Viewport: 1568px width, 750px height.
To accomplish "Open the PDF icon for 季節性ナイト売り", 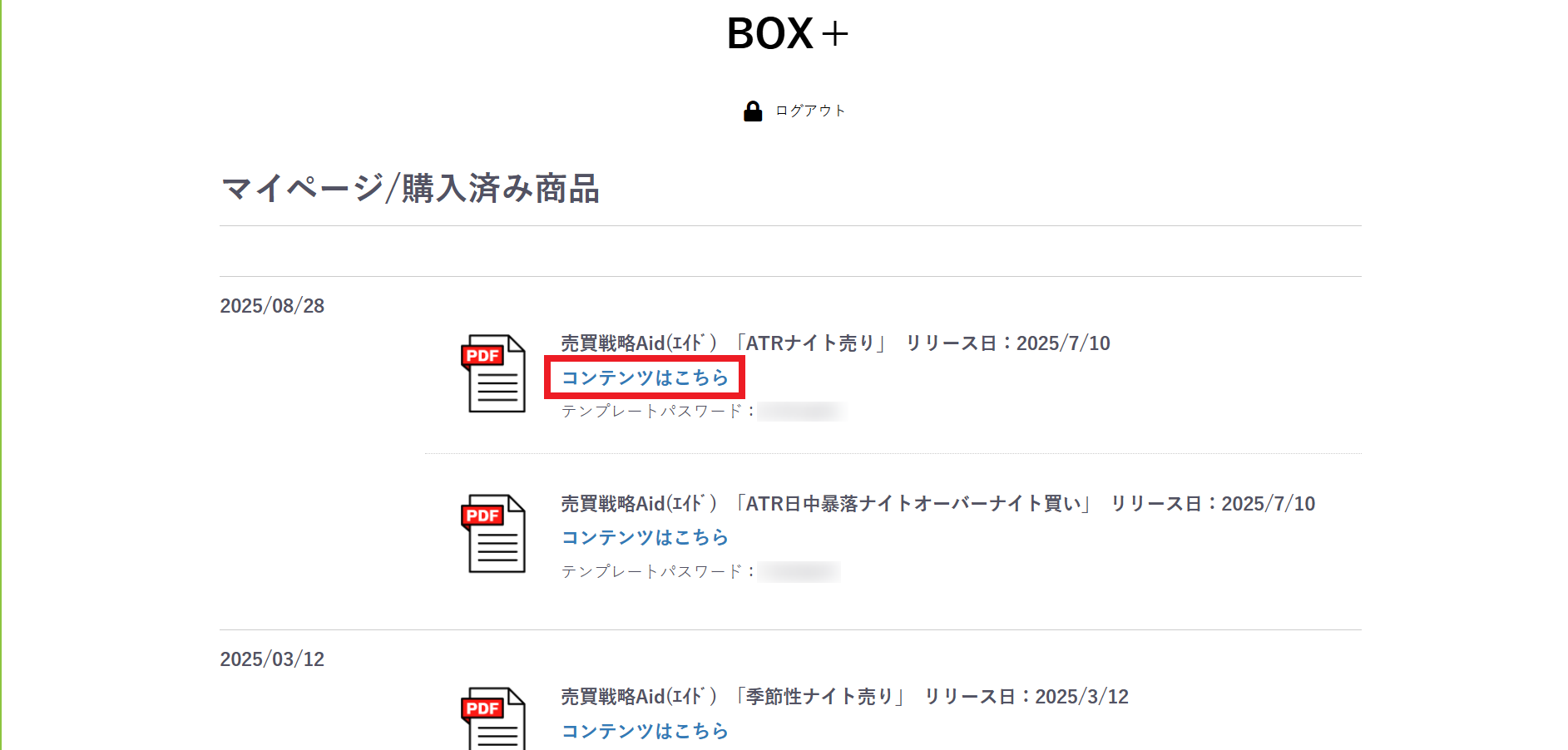I will 493,719.
